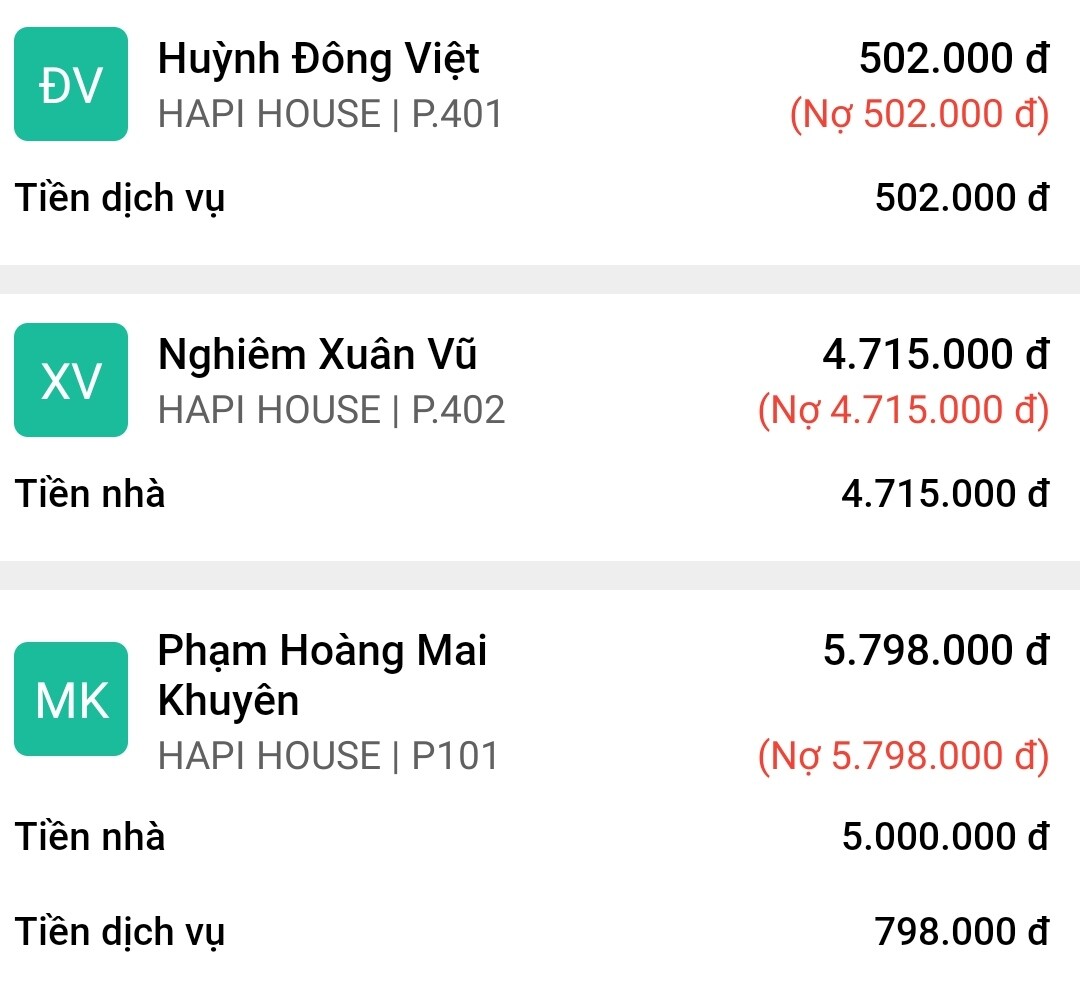Tap the bold total 502.000 đ for Huỳnh Đông Việt
The height and width of the screenshot is (991, 1080).
point(953,59)
